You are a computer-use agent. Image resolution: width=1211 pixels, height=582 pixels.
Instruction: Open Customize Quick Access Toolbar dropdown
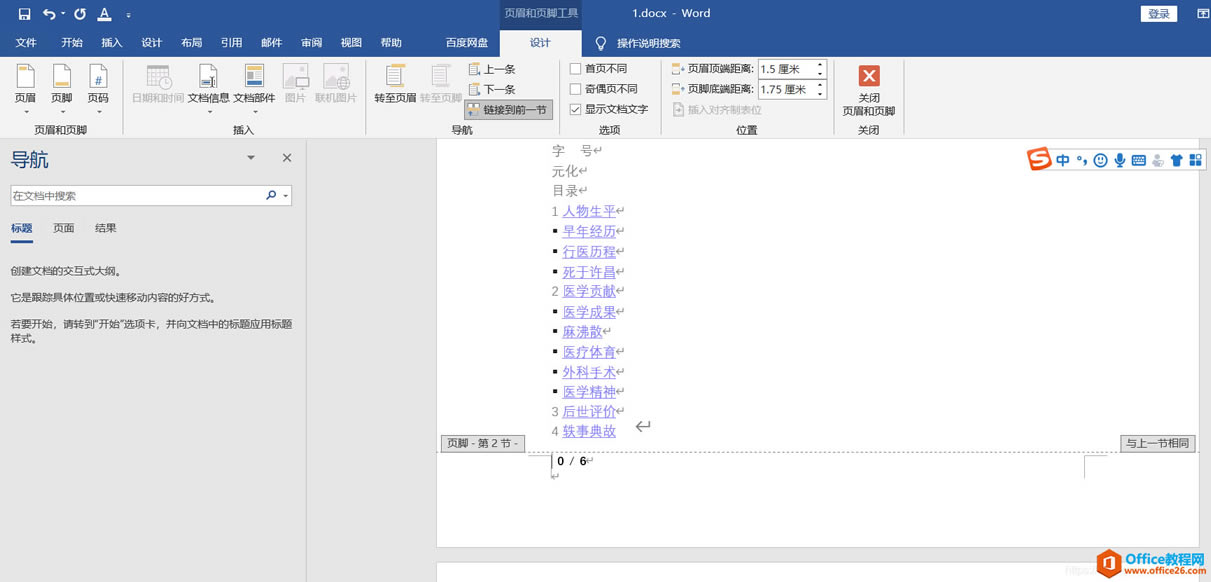[x=129, y=15]
